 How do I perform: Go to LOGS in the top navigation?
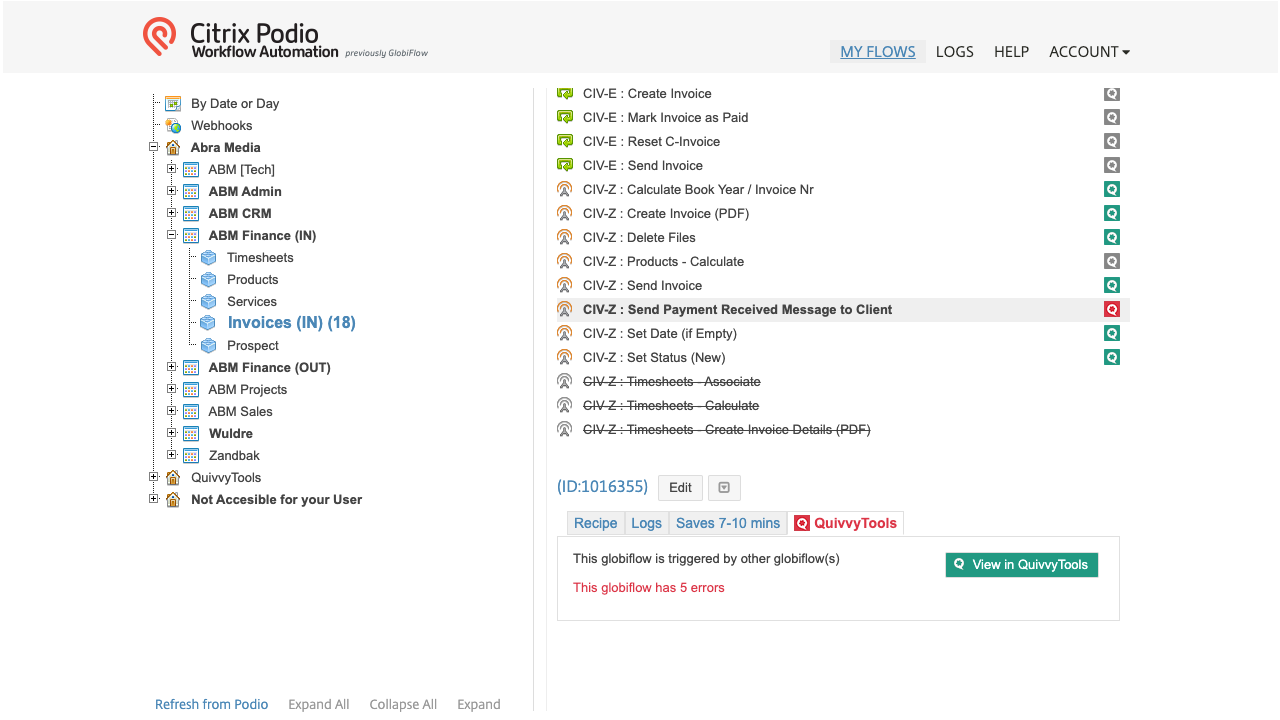954,52
